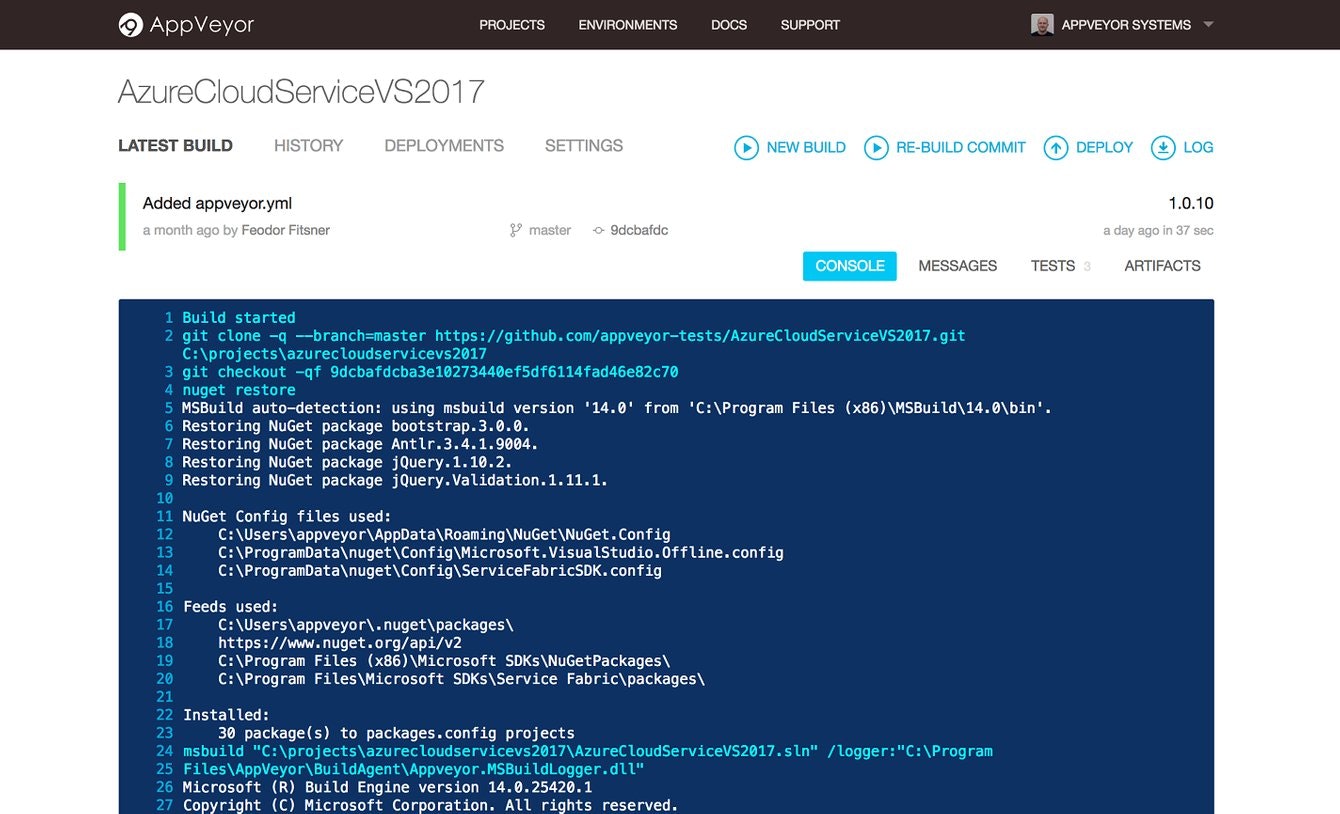Click the NEW BUILD link text
This screenshot has width=1340, height=814.
[x=806, y=148]
